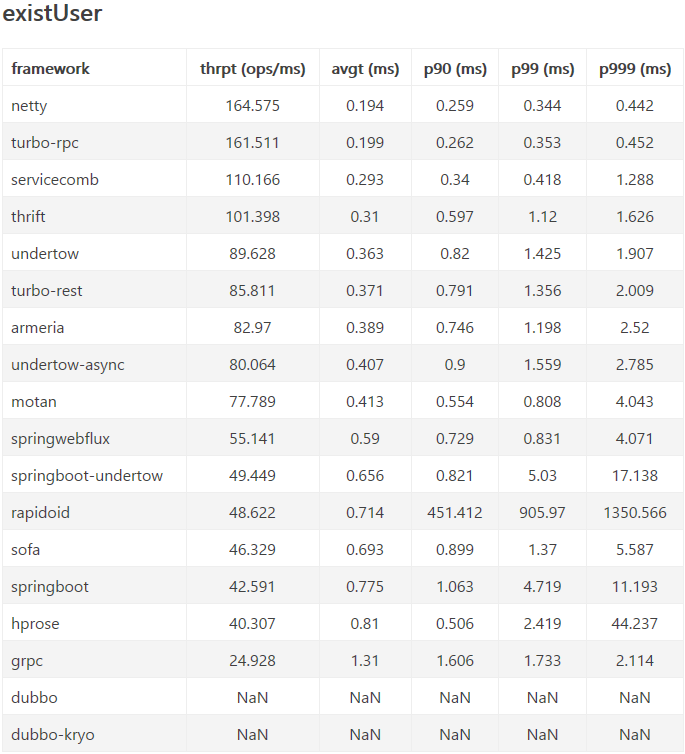Select the p90 (ms) column header

click(455, 69)
